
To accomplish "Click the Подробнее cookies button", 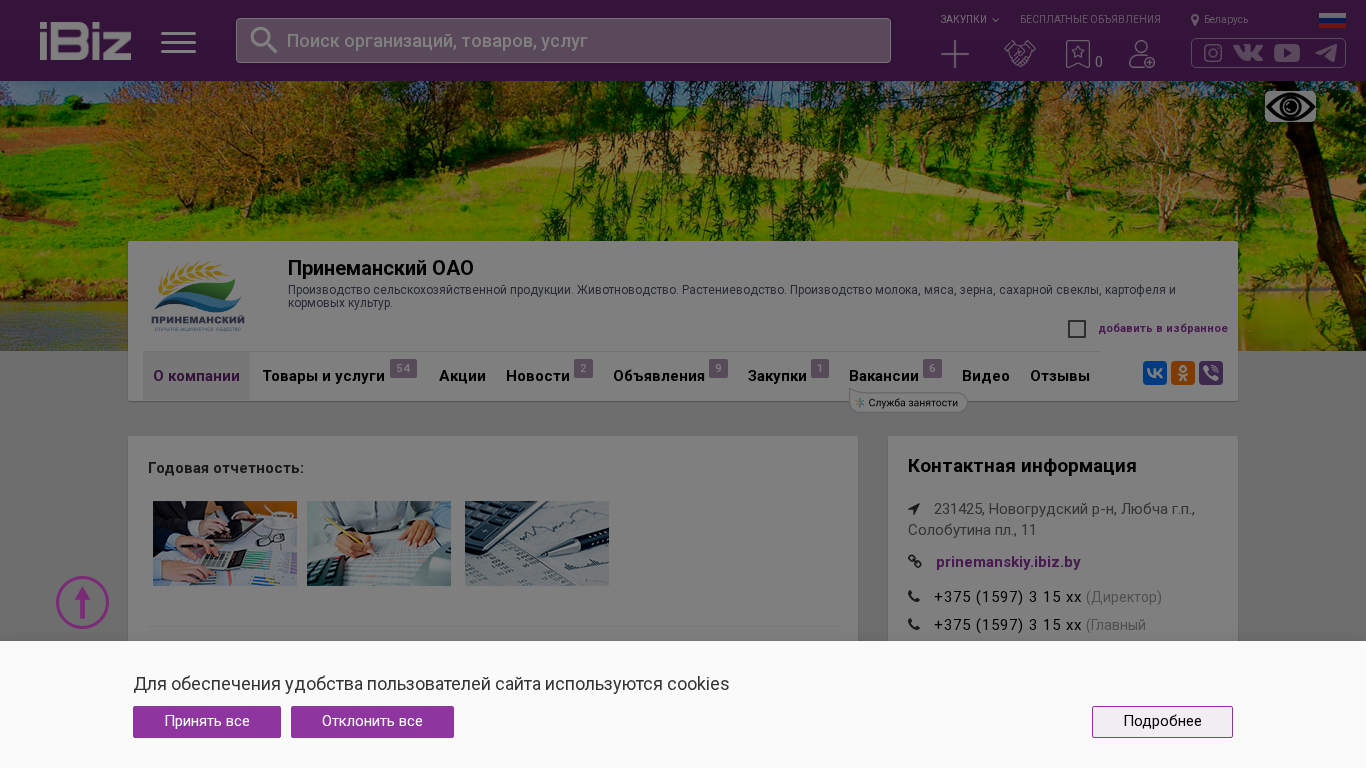I will pyautogui.click(x=1162, y=722).
